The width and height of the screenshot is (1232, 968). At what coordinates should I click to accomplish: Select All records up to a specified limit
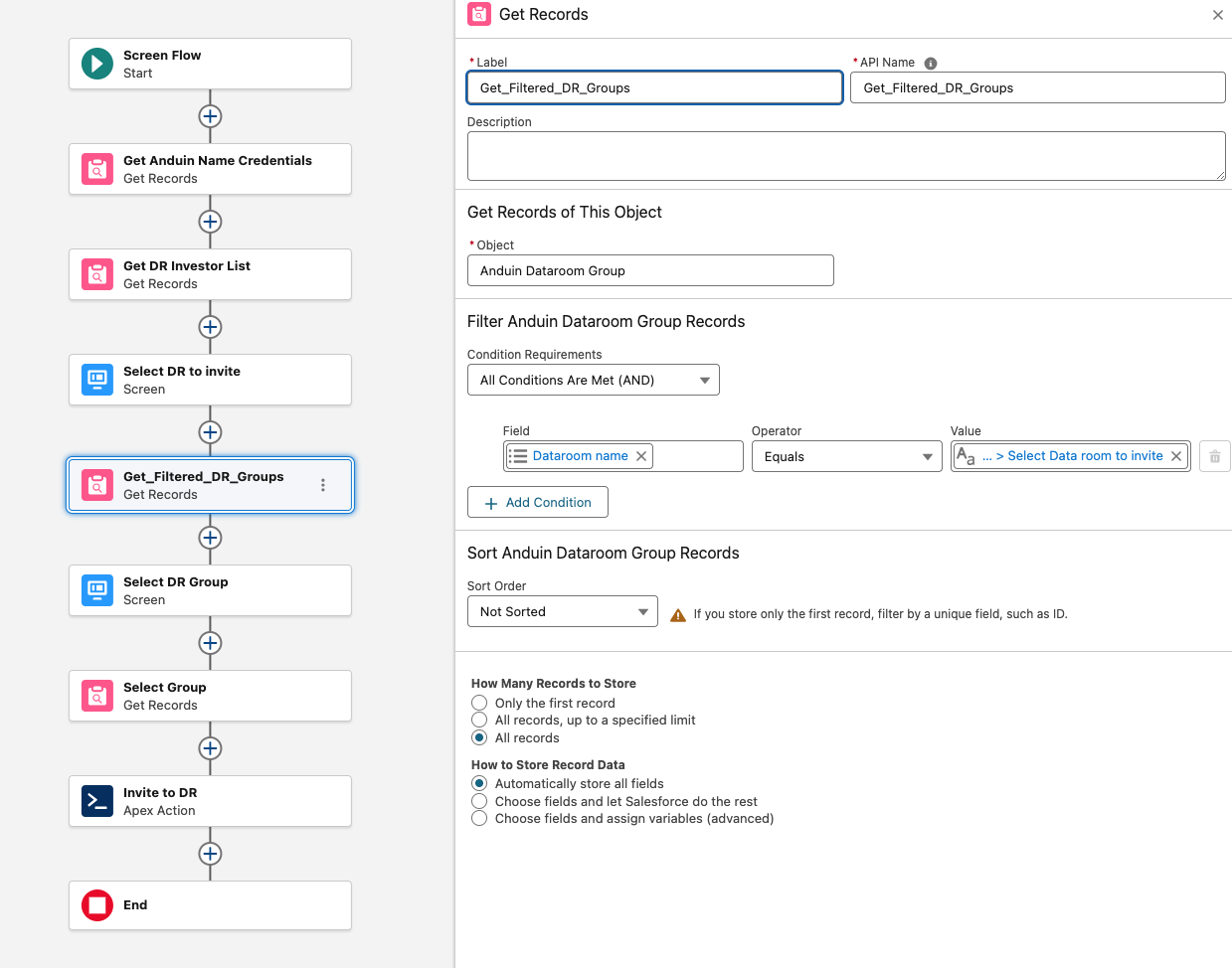pyautogui.click(x=479, y=720)
